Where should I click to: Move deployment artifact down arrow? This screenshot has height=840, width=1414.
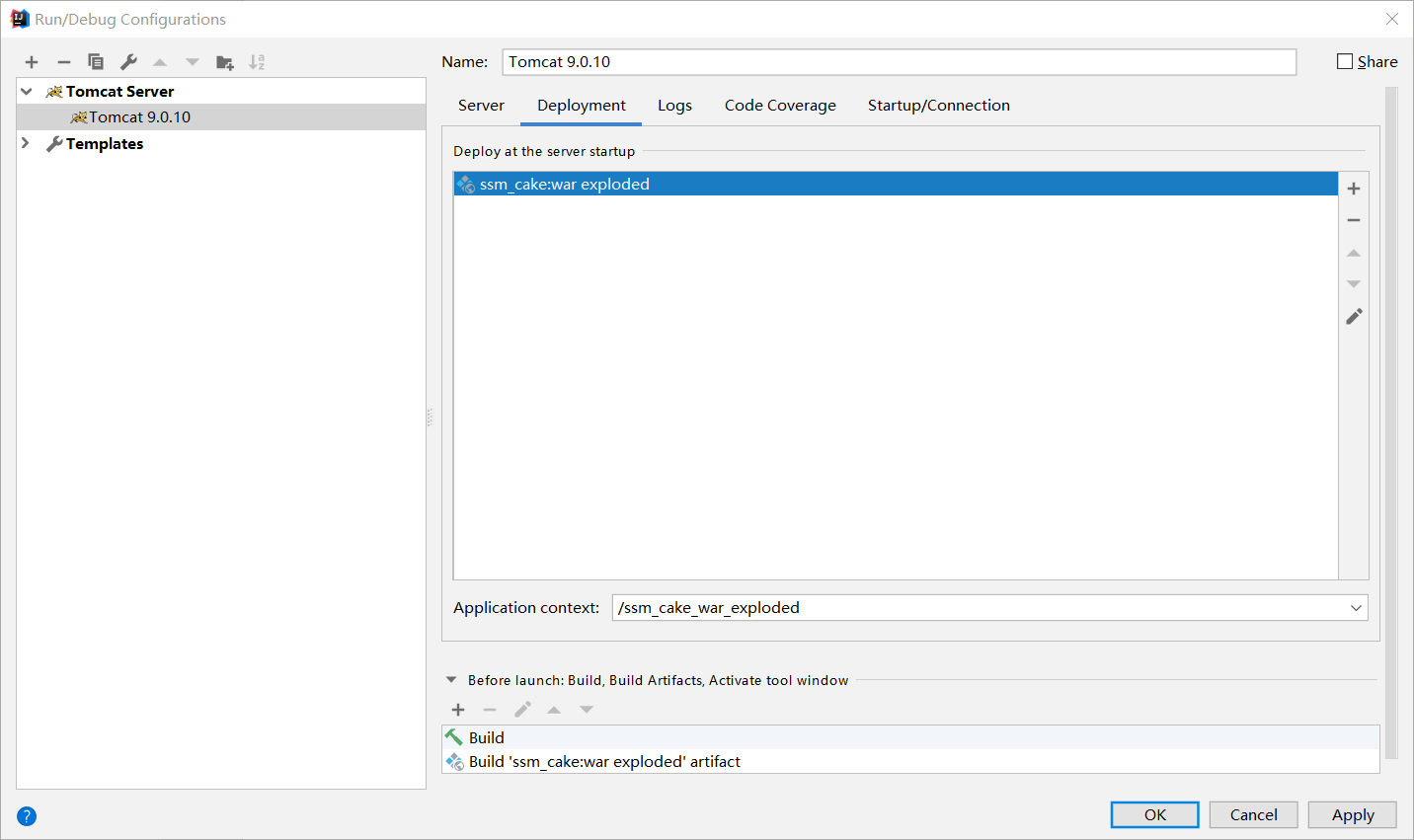pos(1354,284)
